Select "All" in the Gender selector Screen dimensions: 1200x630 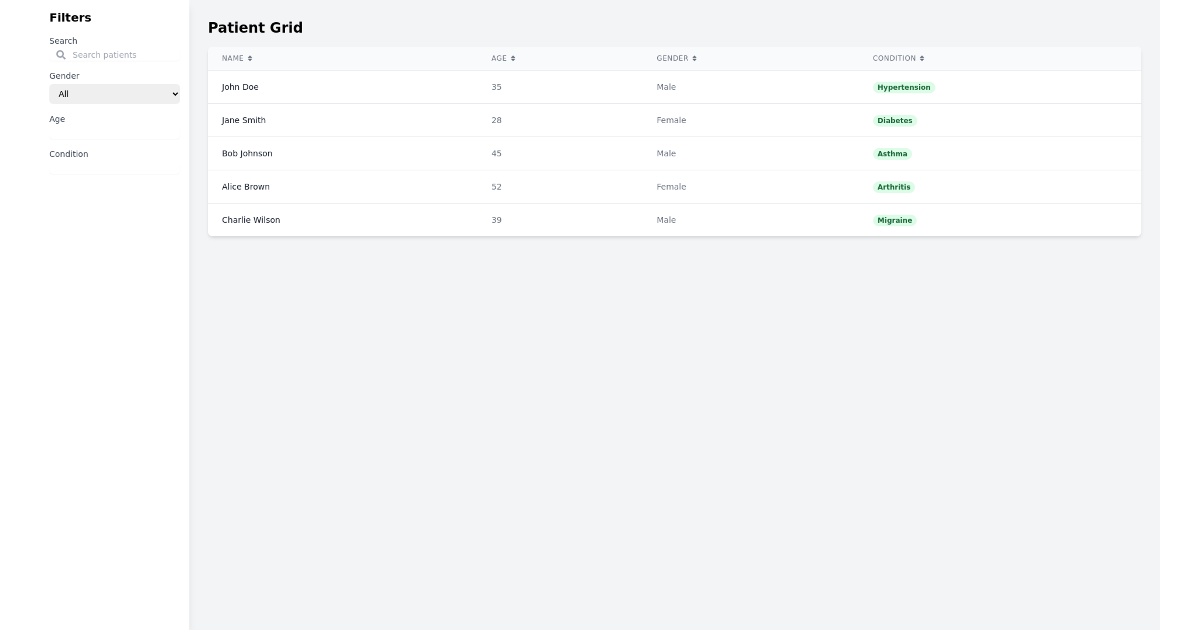pos(113,93)
